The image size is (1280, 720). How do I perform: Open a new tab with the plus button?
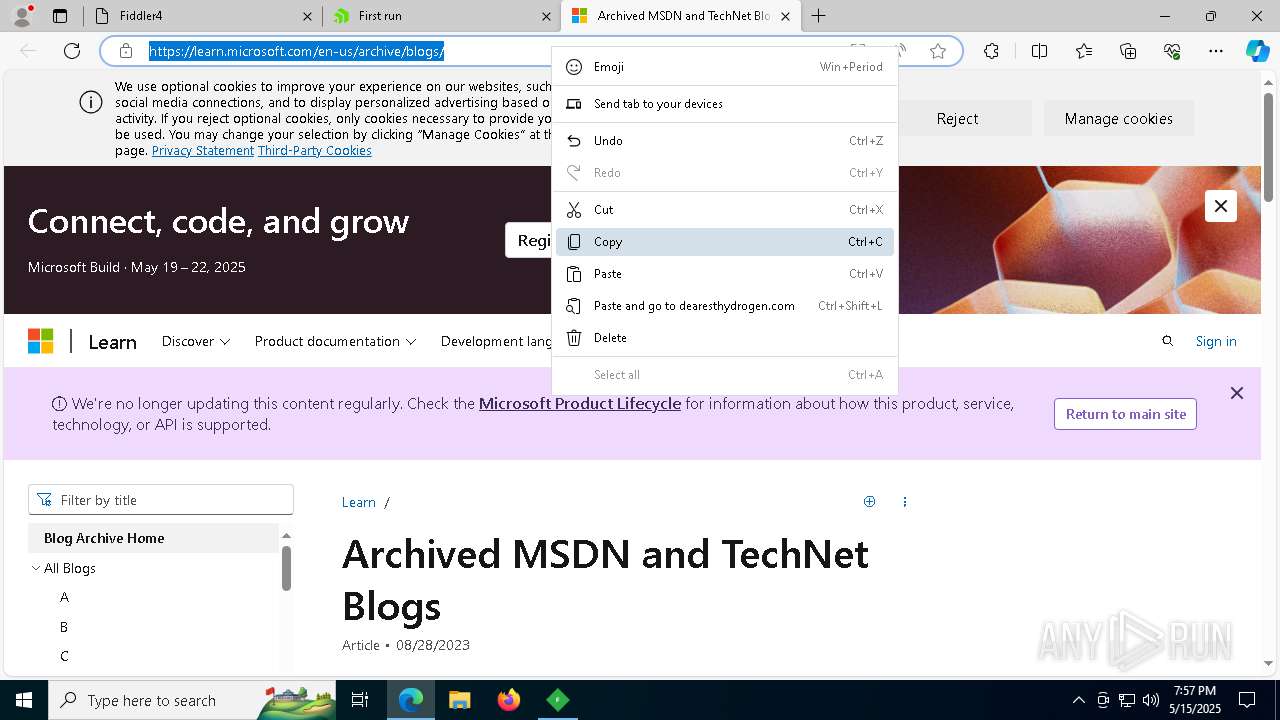(x=819, y=16)
